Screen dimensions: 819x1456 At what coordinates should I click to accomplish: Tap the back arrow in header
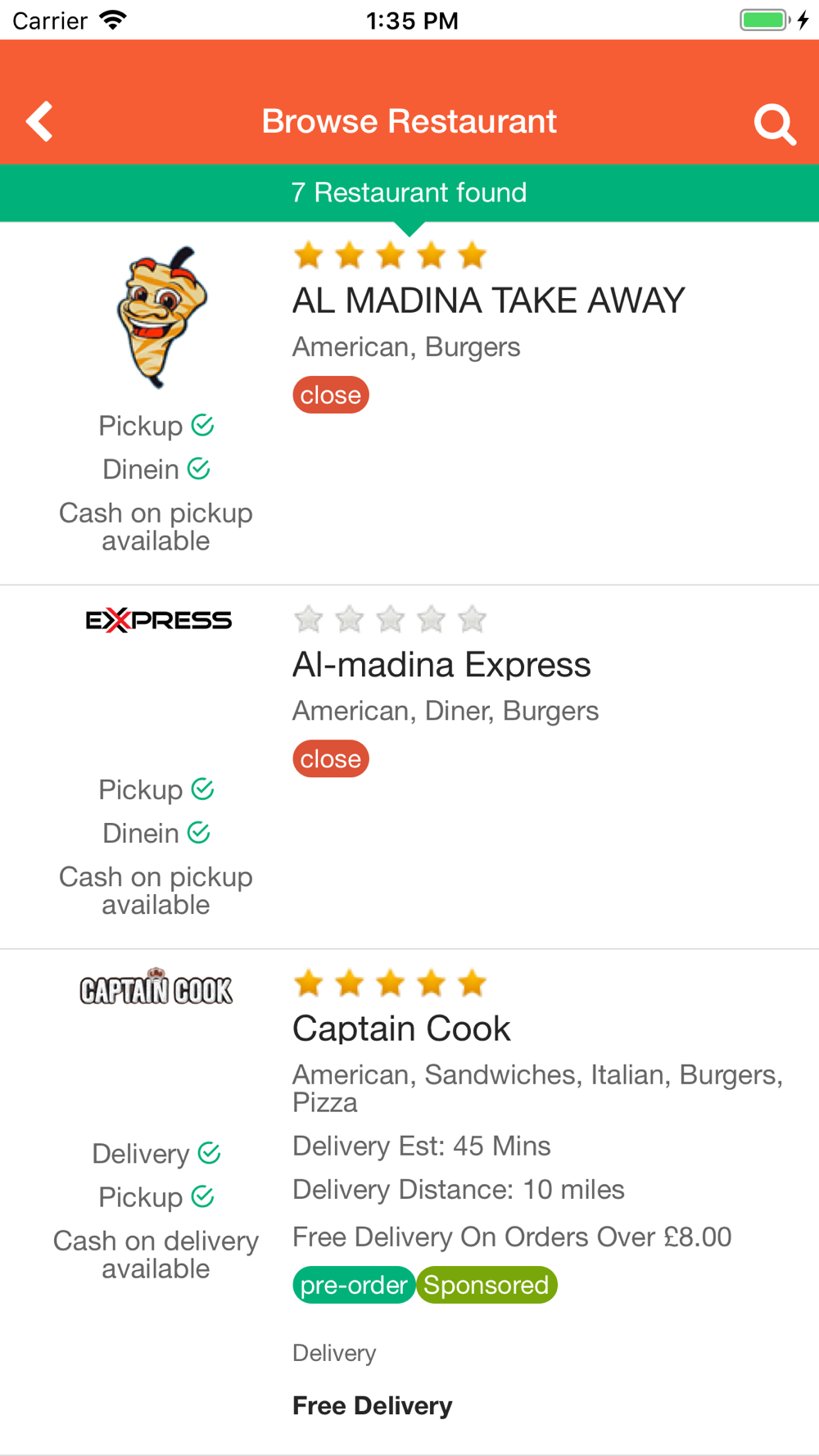click(x=39, y=122)
